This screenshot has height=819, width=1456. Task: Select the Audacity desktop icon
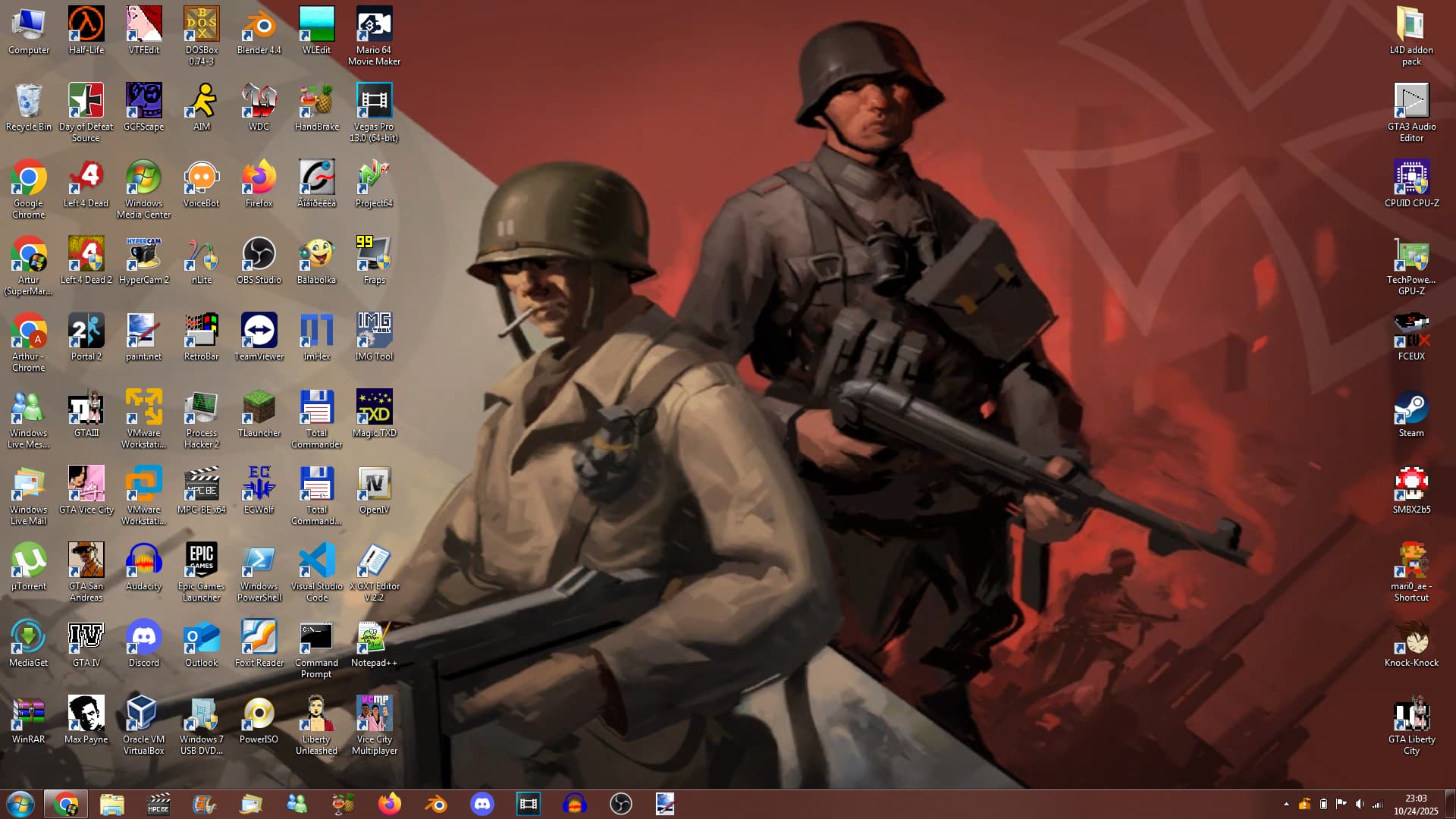(143, 561)
